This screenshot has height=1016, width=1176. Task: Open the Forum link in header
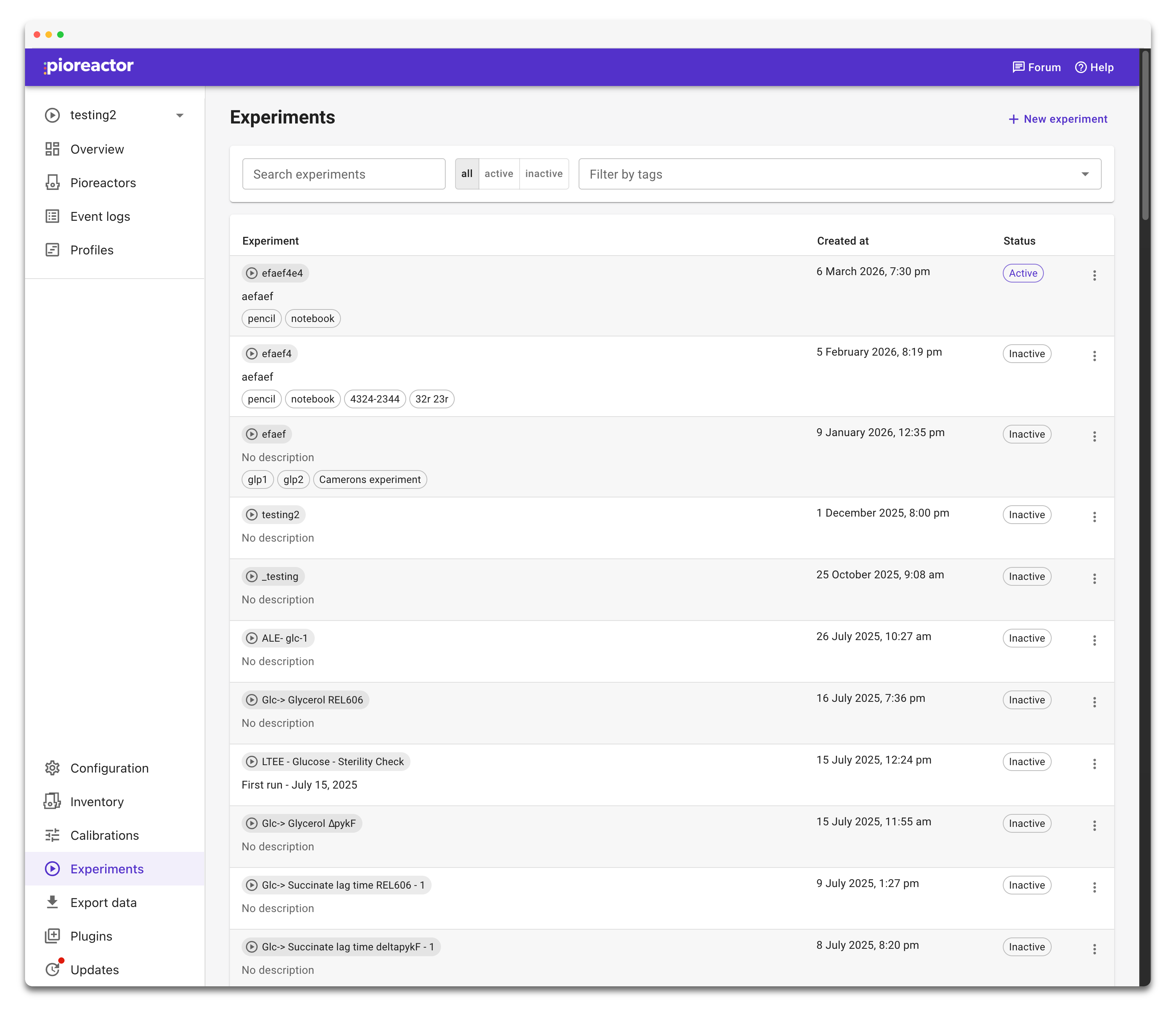pos(1036,68)
